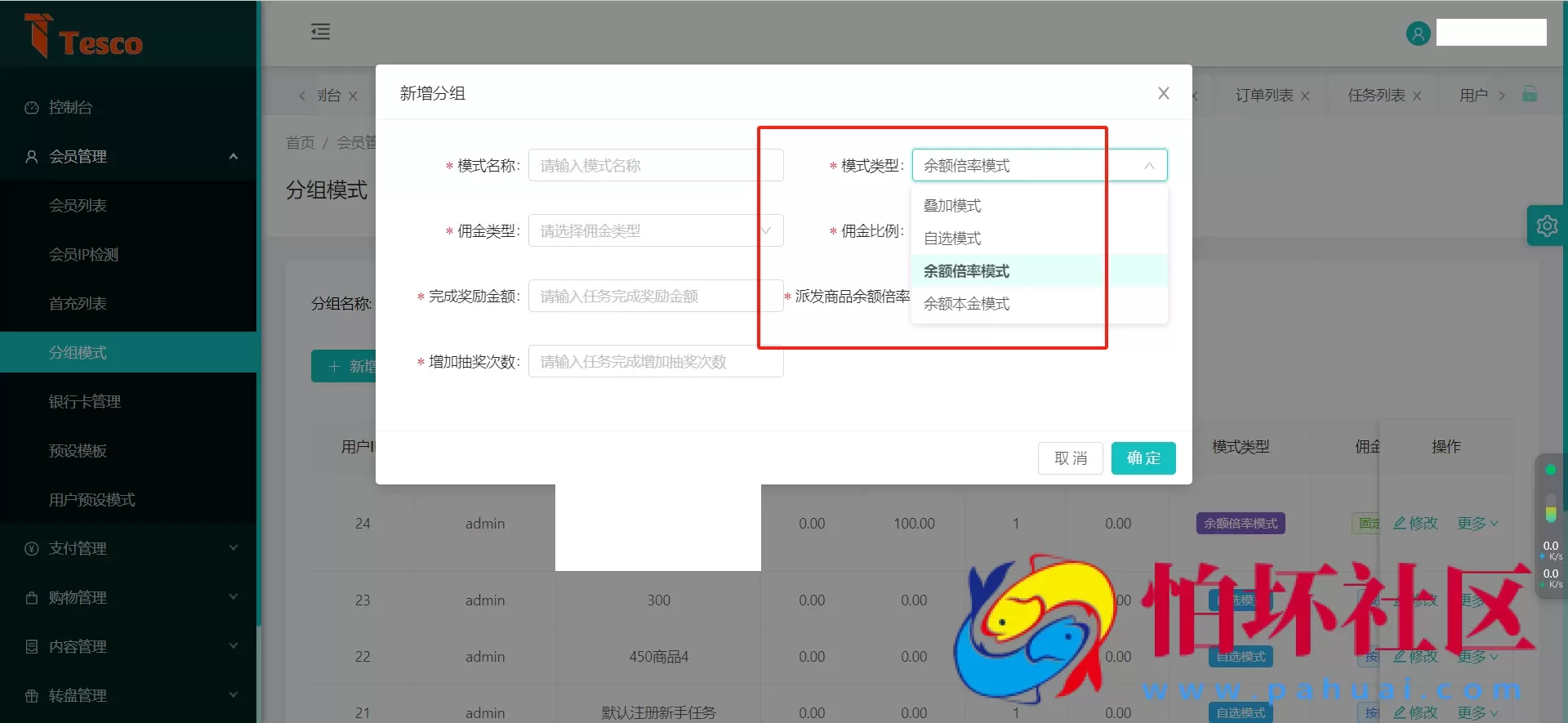
Task: Open 更多 menu for row 24
Action: (x=1478, y=524)
